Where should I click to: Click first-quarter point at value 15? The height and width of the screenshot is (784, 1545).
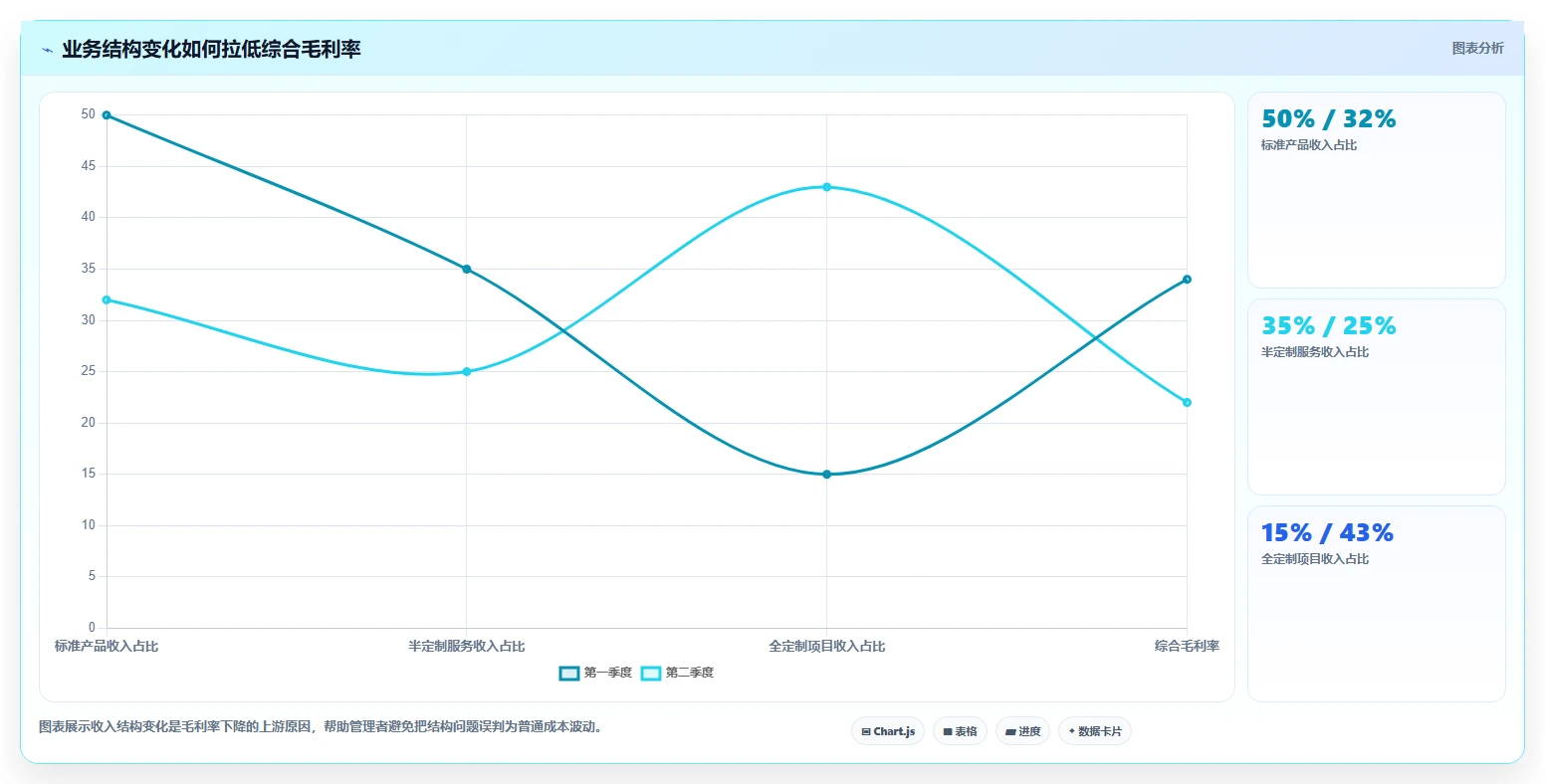coord(826,475)
